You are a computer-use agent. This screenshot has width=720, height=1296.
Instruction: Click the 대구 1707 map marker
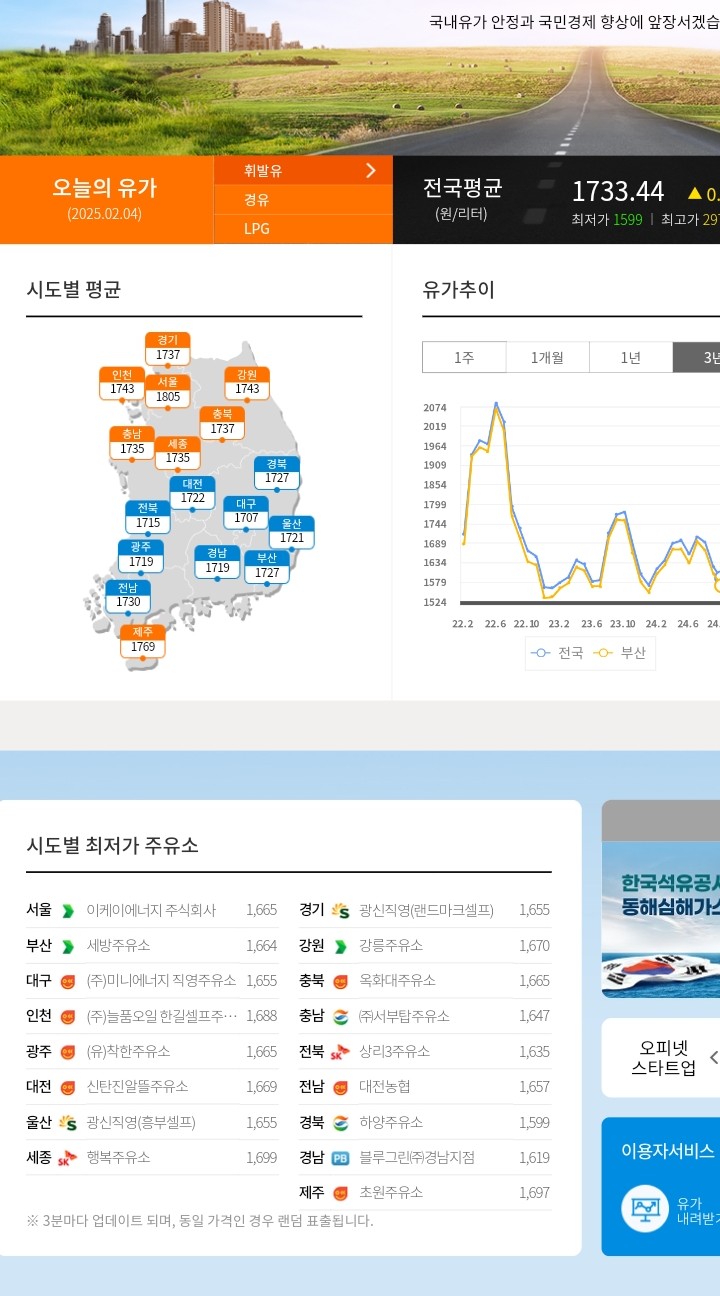click(x=246, y=512)
